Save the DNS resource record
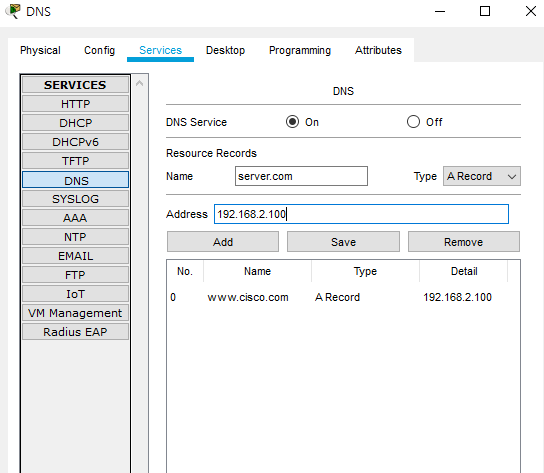The height and width of the screenshot is (473, 544). point(343,242)
